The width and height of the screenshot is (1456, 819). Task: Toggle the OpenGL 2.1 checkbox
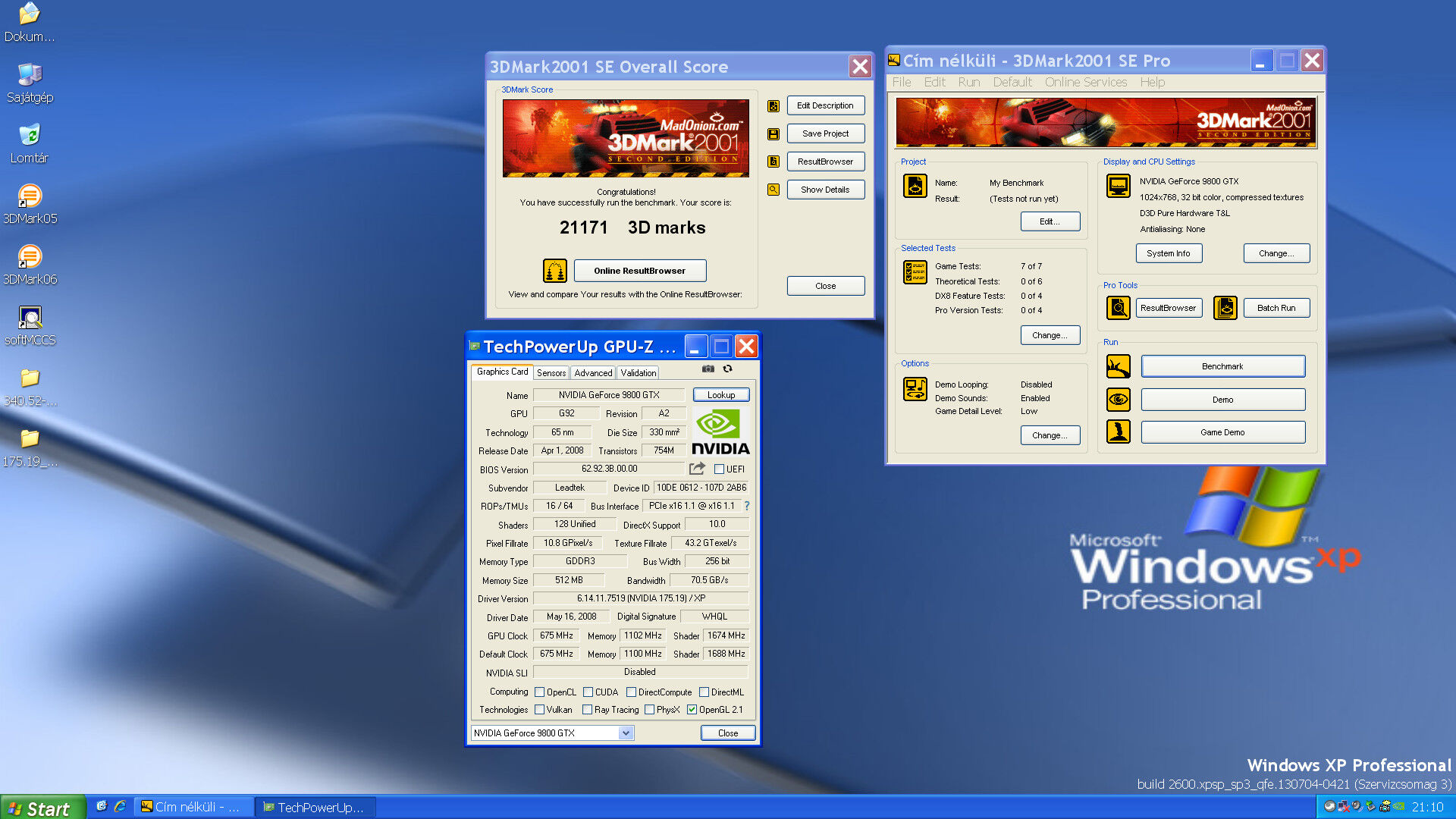pyautogui.click(x=692, y=710)
